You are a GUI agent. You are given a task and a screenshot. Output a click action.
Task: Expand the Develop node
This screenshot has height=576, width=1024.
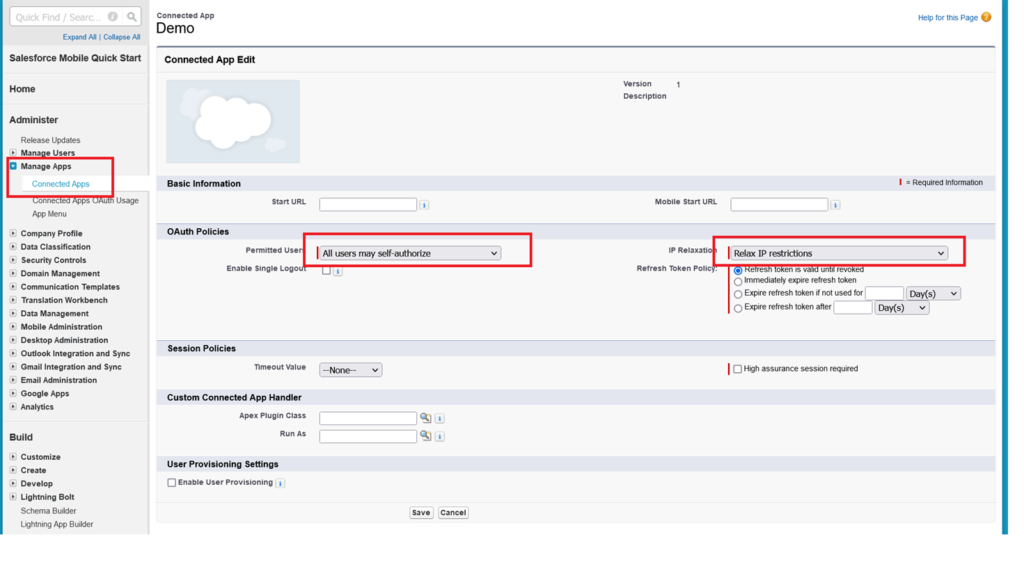pos(13,484)
